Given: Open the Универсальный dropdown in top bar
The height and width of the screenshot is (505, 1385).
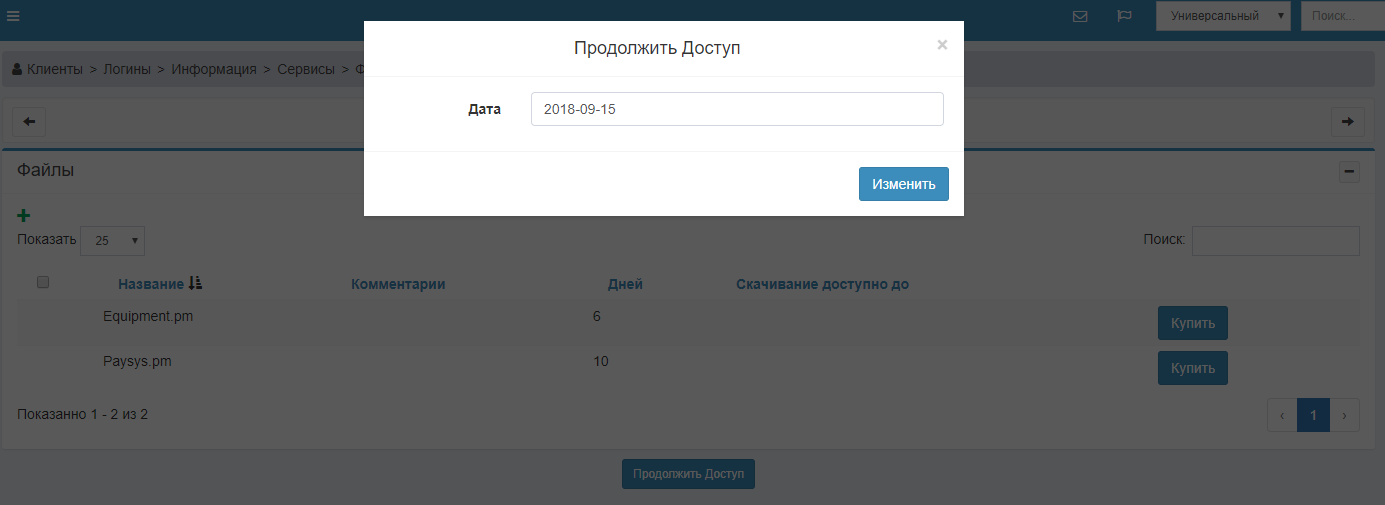Looking at the screenshot, I should [1222, 16].
